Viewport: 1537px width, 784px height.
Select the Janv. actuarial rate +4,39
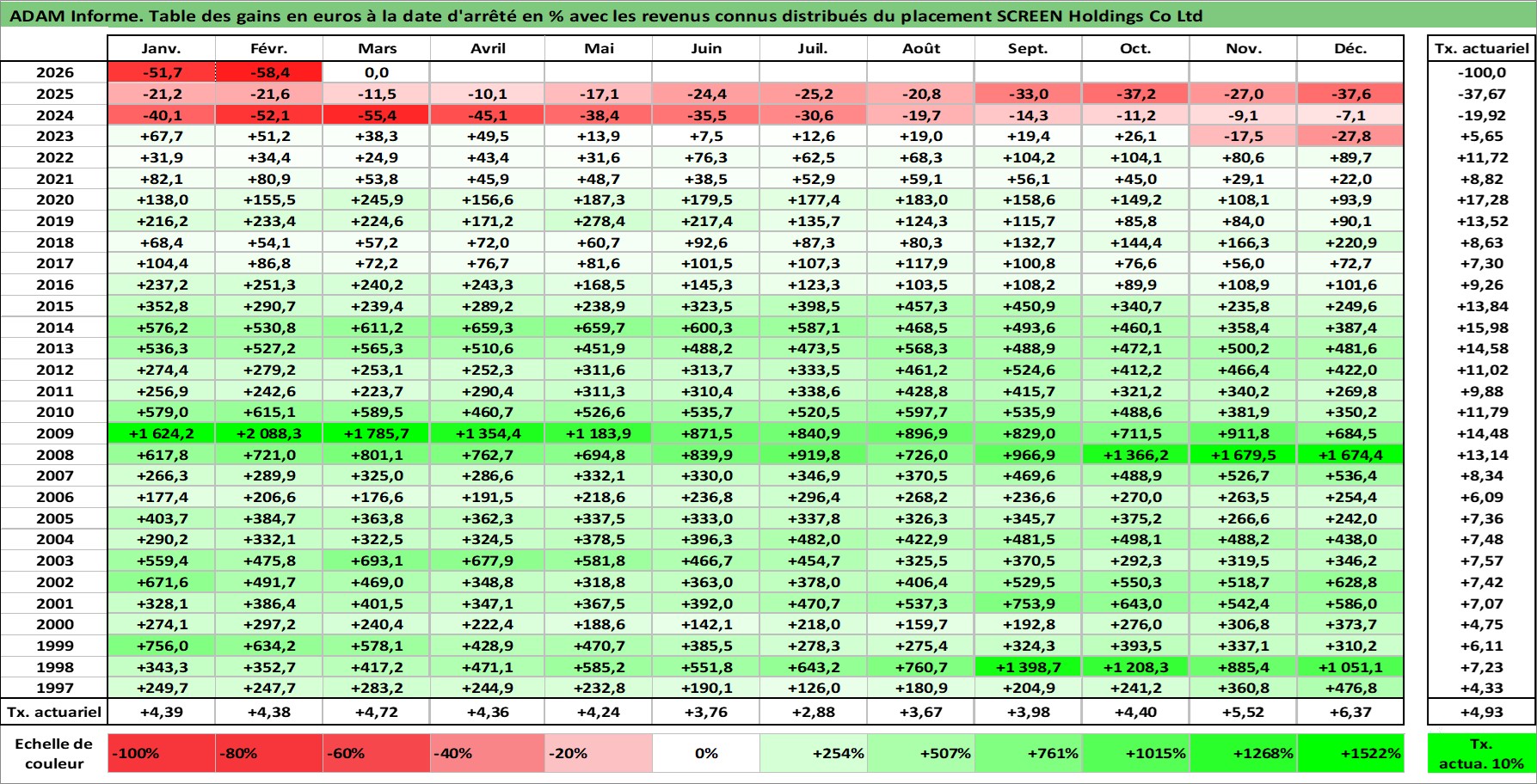(x=162, y=713)
